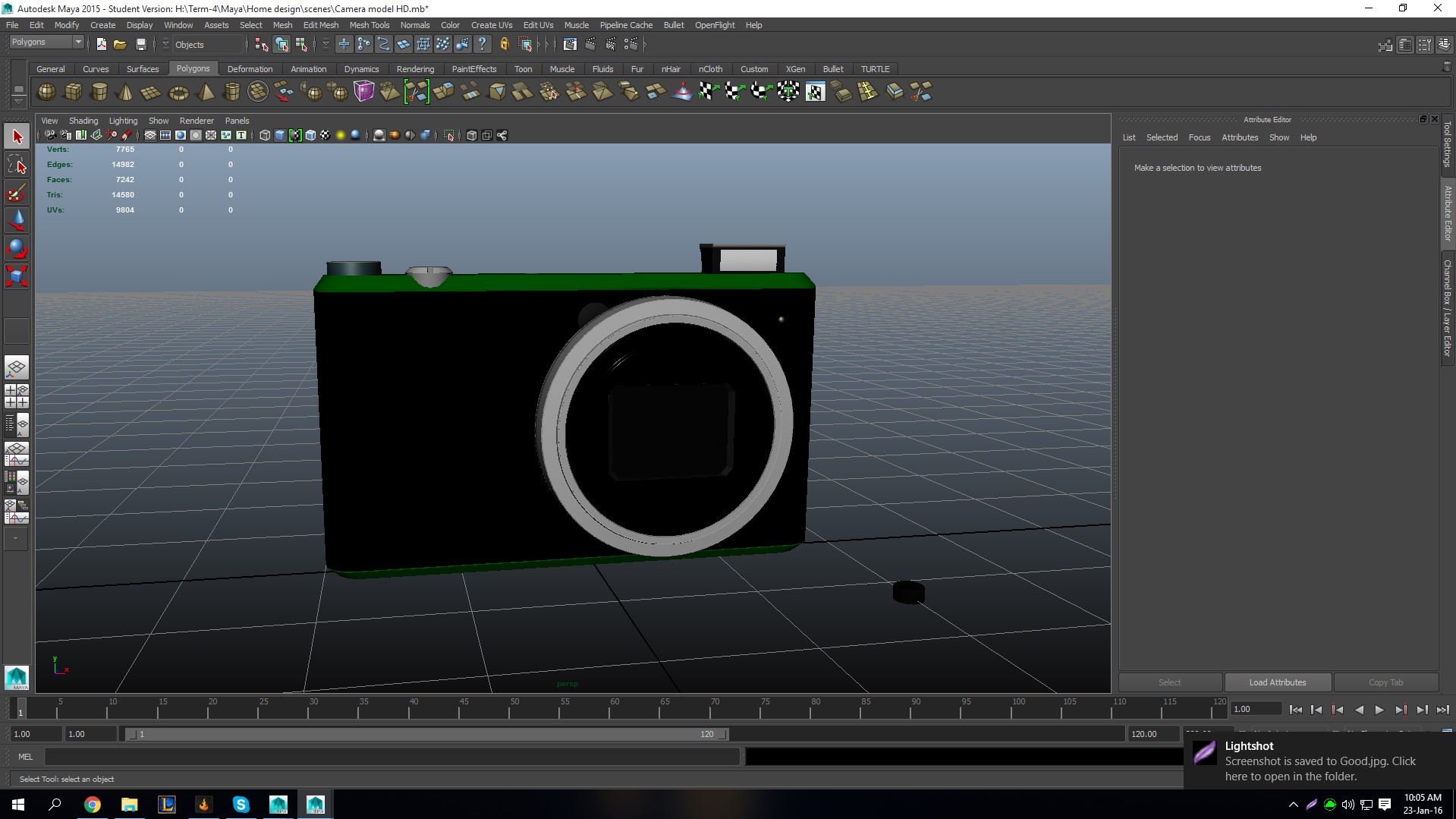This screenshot has width=1456, height=819.
Task: Expand viewport Shading menu
Action: point(83,121)
